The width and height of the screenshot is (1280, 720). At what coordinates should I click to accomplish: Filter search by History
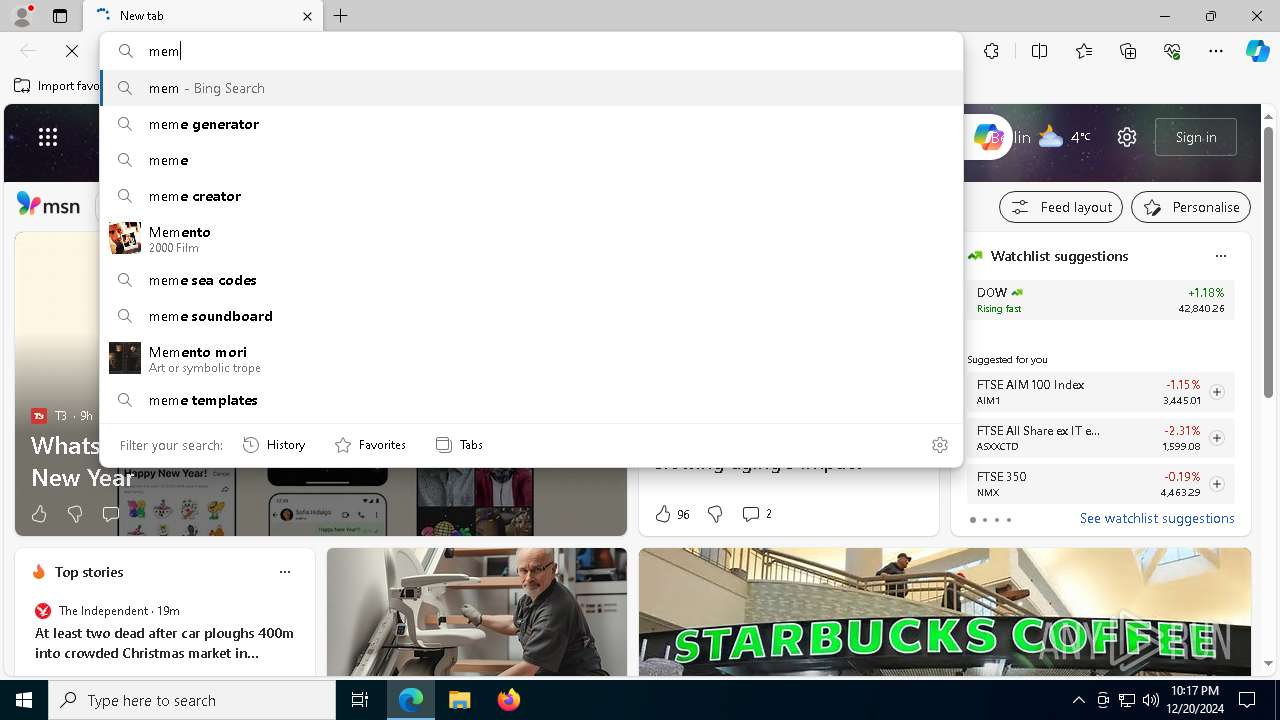click(274, 445)
